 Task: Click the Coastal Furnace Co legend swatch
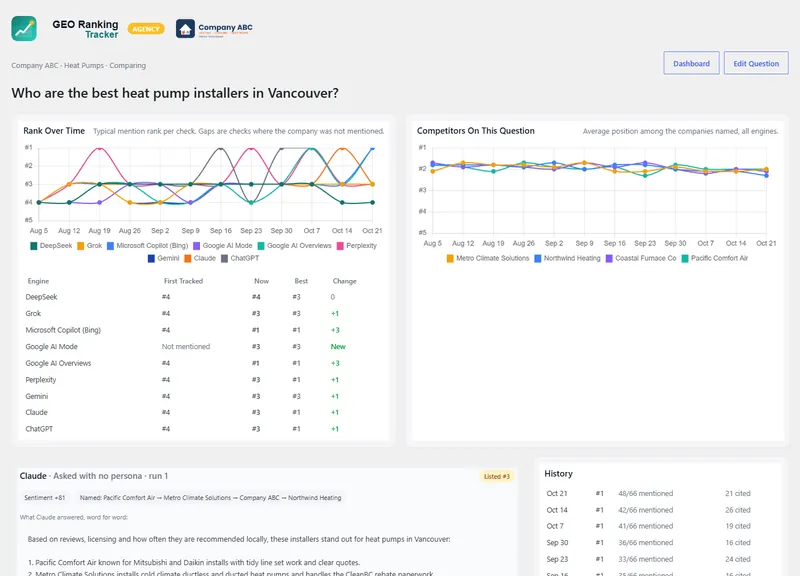609,258
